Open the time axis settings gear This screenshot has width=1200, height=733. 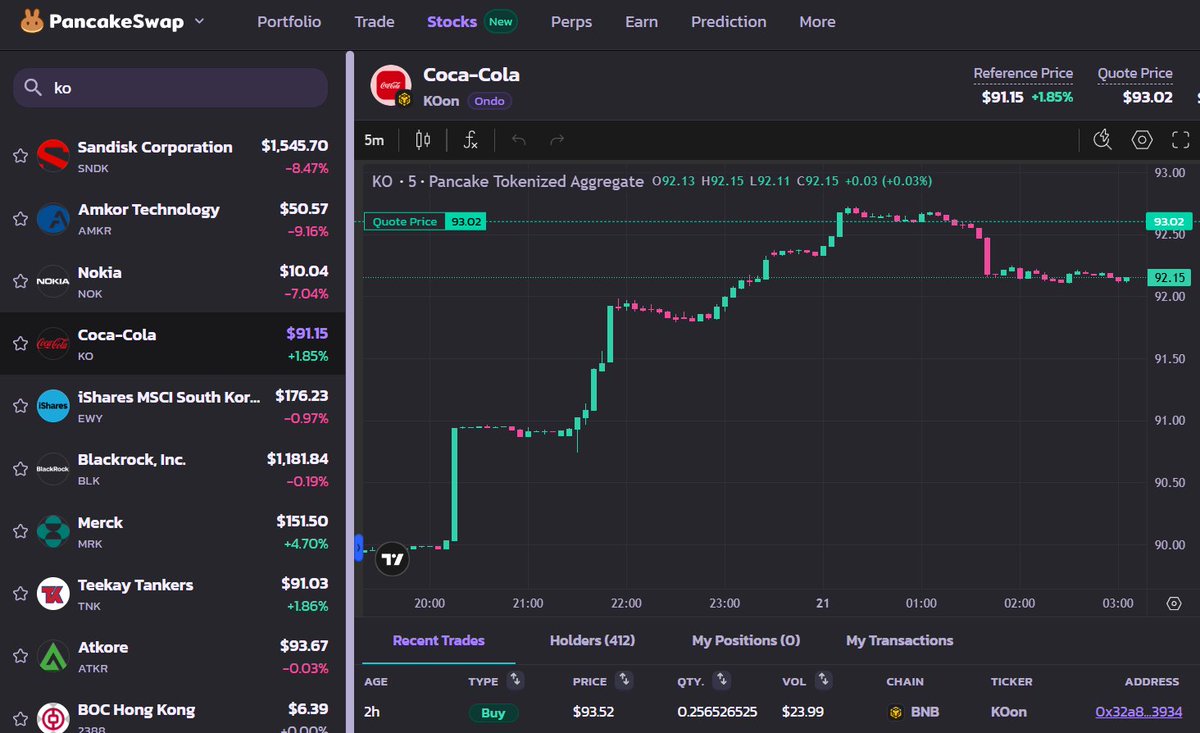pos(1174,603)
